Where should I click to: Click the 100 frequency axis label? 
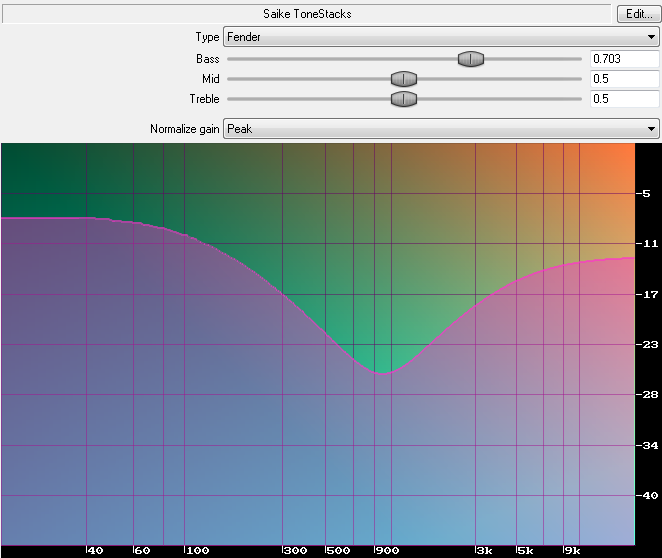[197, 550]
